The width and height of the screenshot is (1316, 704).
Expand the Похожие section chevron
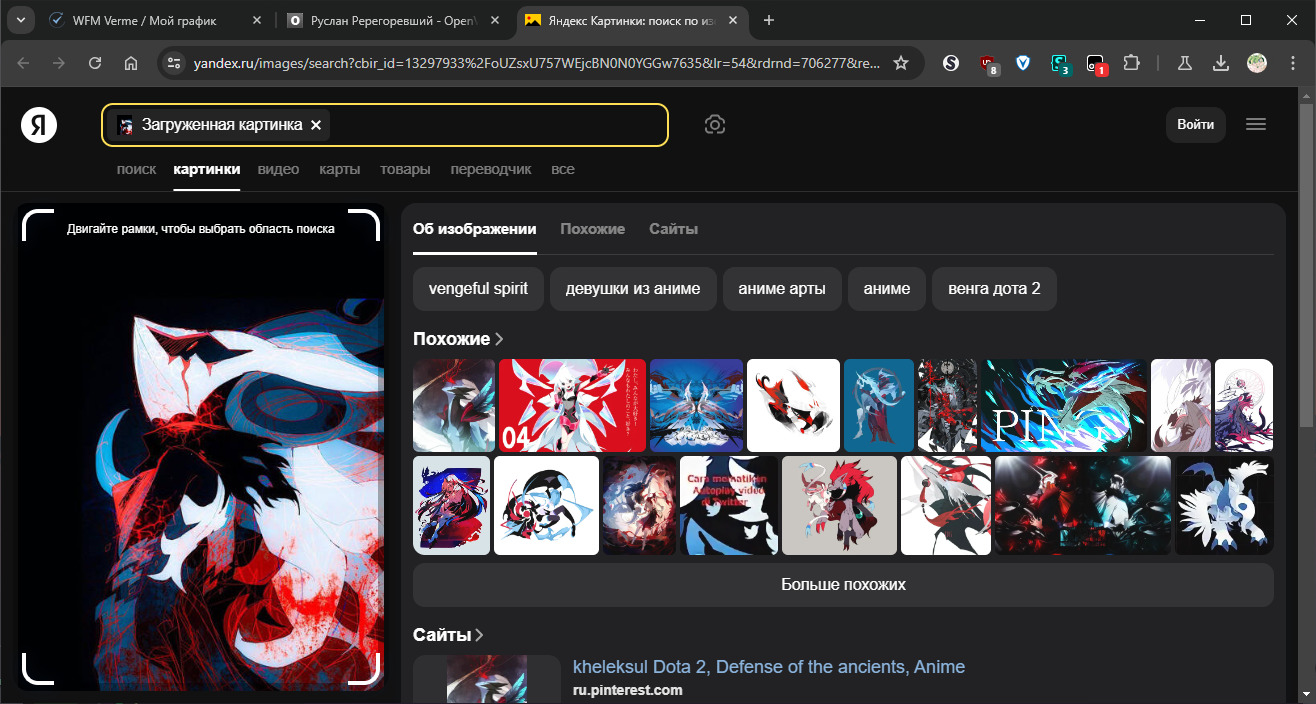pos(499,339)
